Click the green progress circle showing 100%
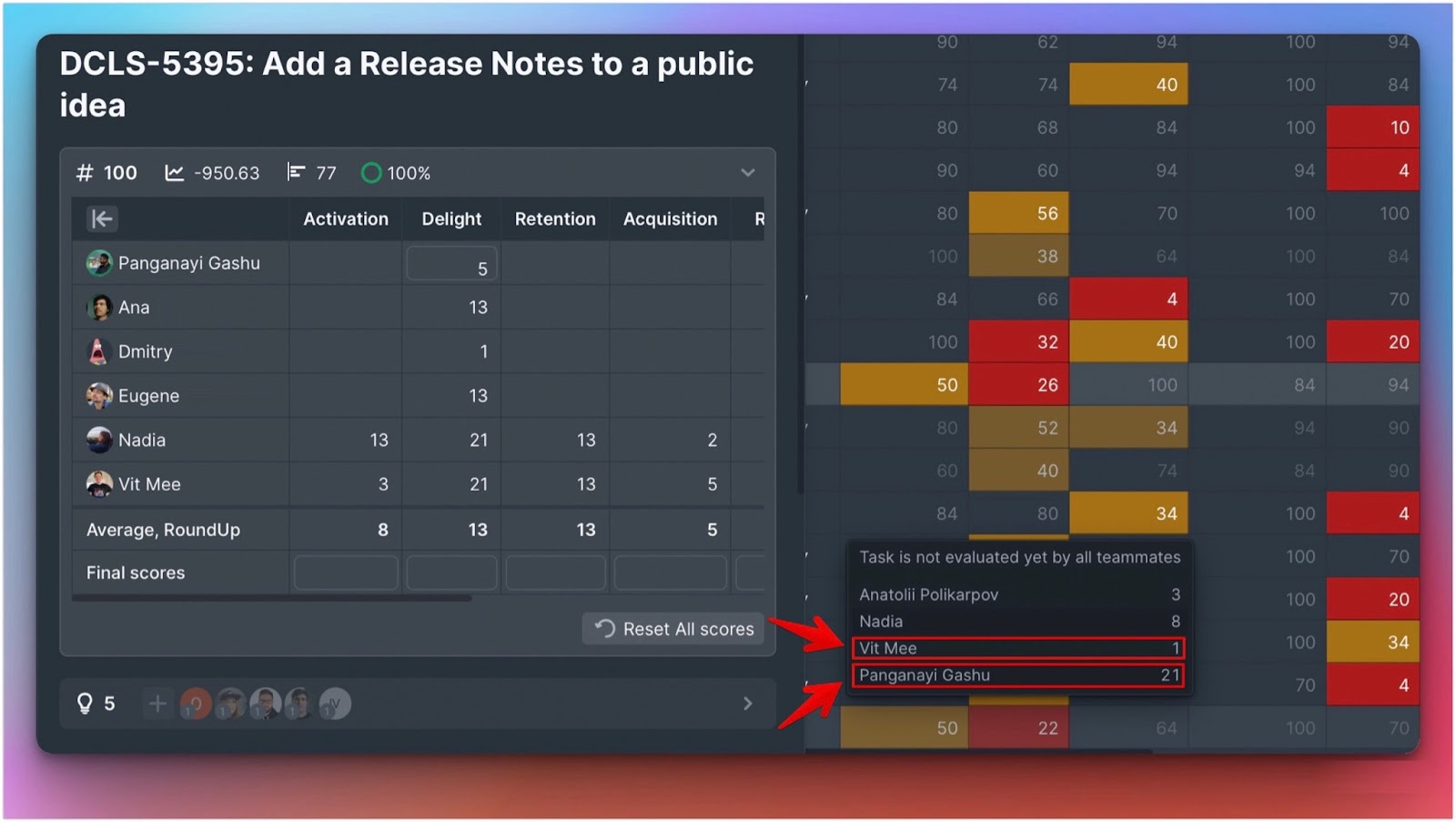Screen dimensions: 1456x822 point(370,173)
